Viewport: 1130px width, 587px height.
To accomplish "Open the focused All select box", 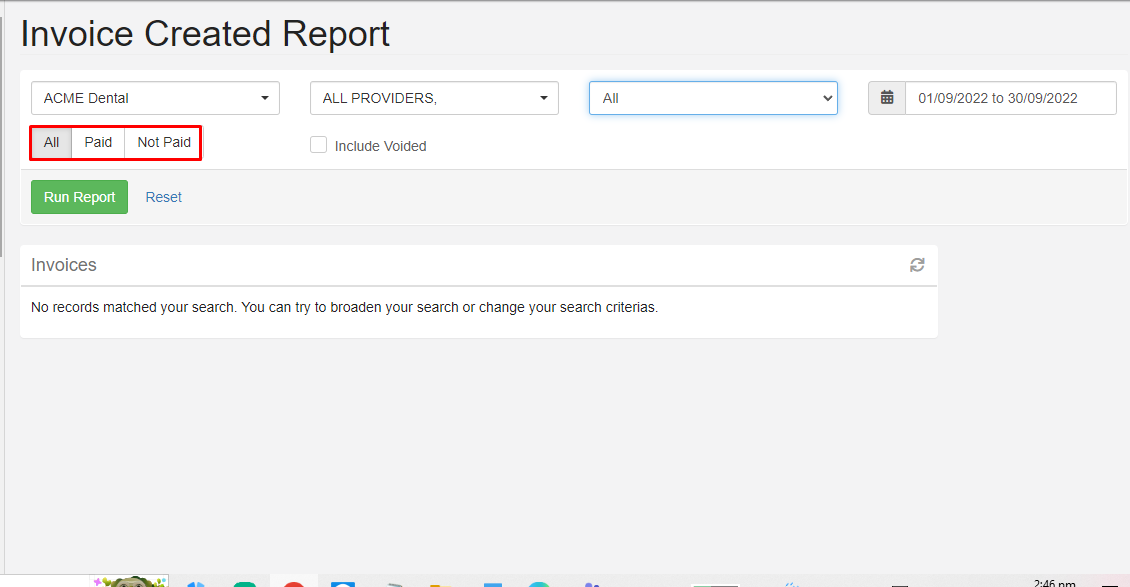I will [713, 98].
